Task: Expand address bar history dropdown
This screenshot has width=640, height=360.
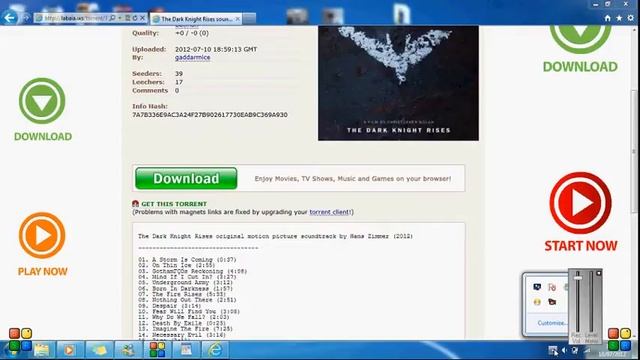Action: [120, 18]
